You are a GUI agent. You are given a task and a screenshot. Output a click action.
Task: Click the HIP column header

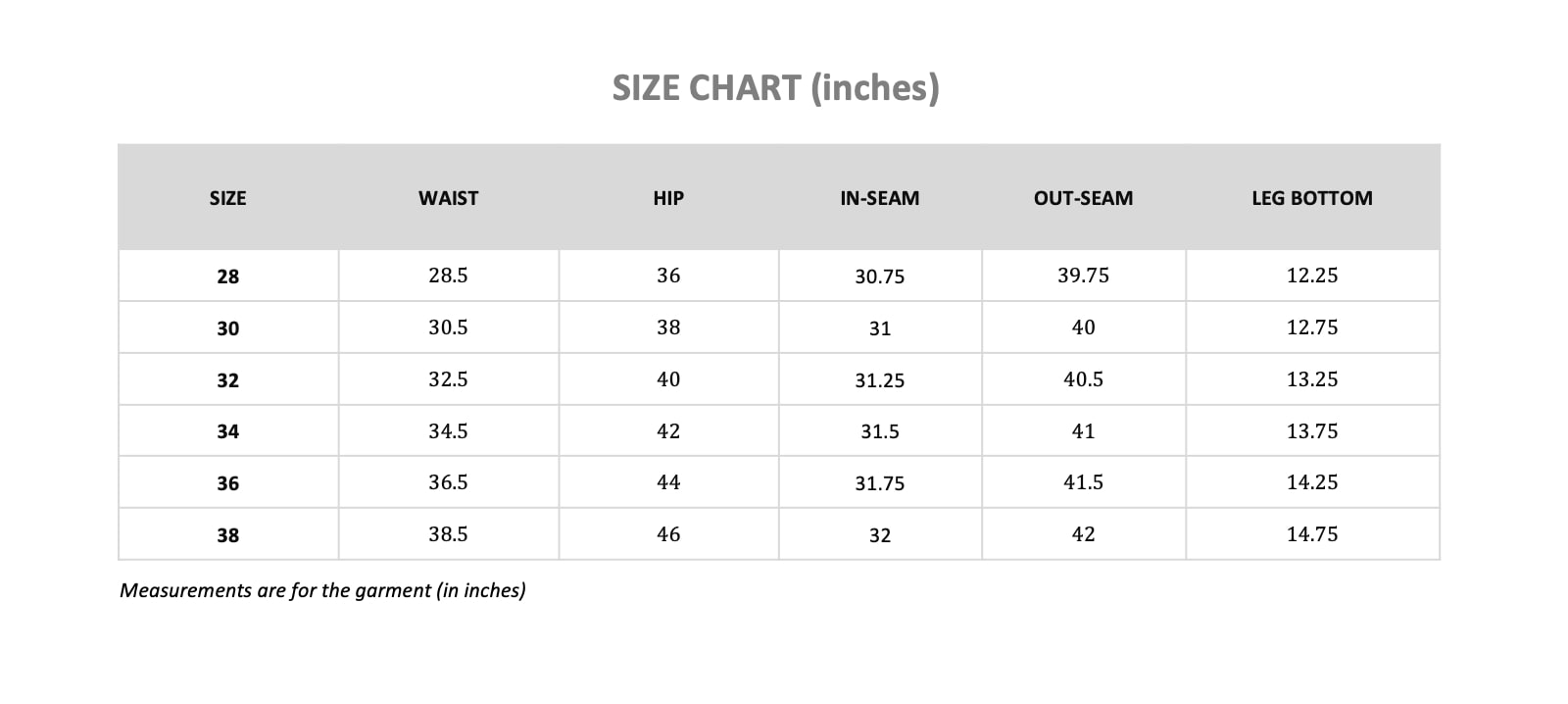[x=668, y=198]
